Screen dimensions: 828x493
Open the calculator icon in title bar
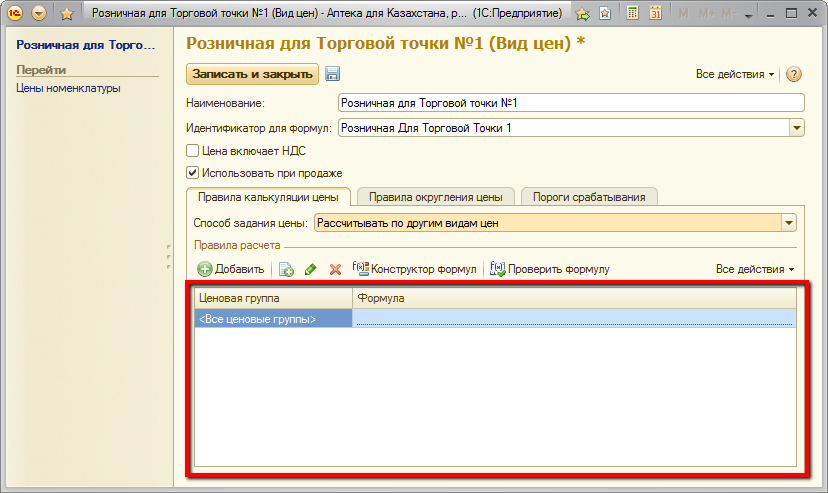632,14
